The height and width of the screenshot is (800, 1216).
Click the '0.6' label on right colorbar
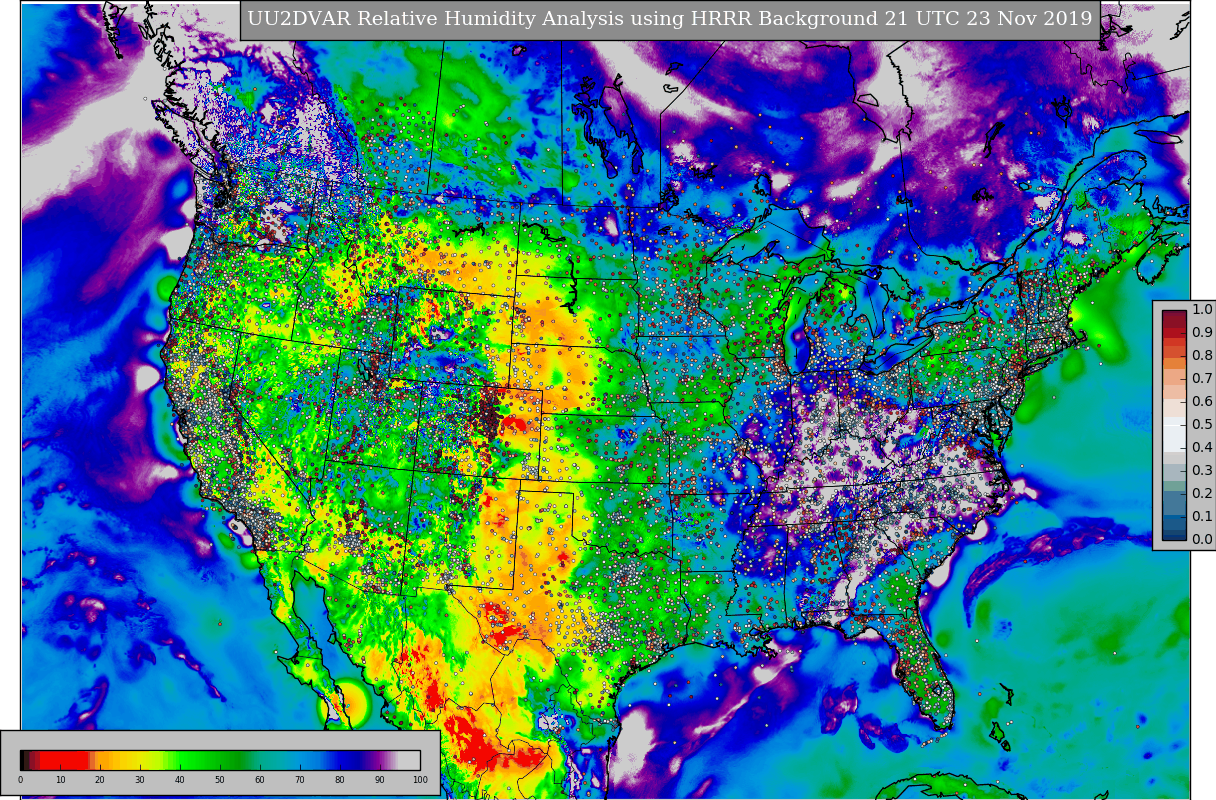coord(1202,401)
